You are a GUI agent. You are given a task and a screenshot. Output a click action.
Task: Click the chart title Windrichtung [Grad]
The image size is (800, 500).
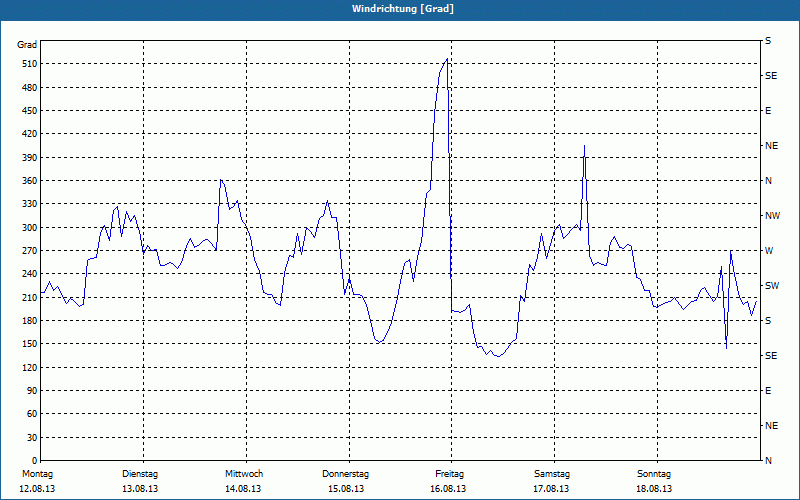(403, 9)
